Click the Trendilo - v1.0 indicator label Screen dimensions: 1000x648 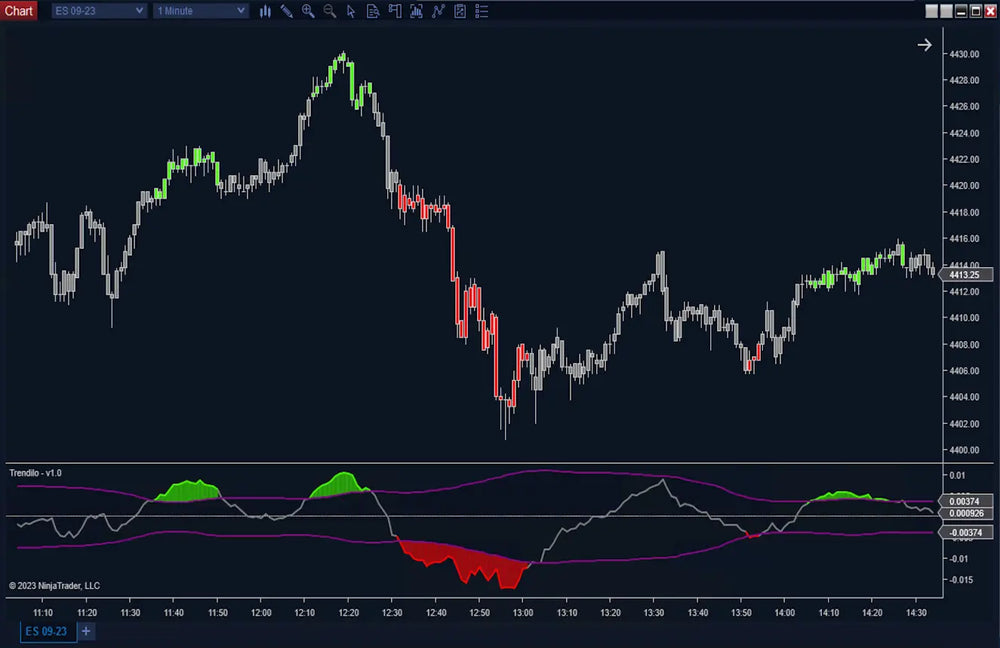(36, 472)
